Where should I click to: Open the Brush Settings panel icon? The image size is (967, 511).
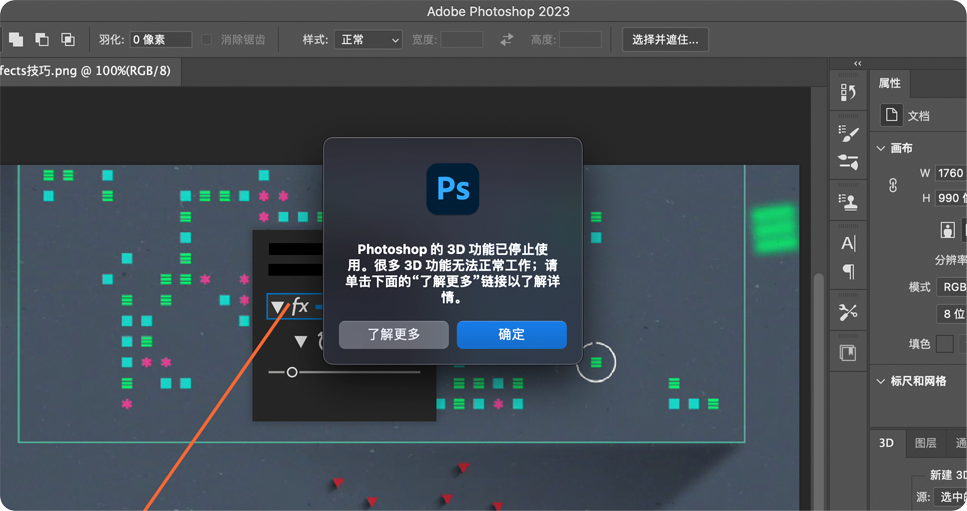point(848,161)
